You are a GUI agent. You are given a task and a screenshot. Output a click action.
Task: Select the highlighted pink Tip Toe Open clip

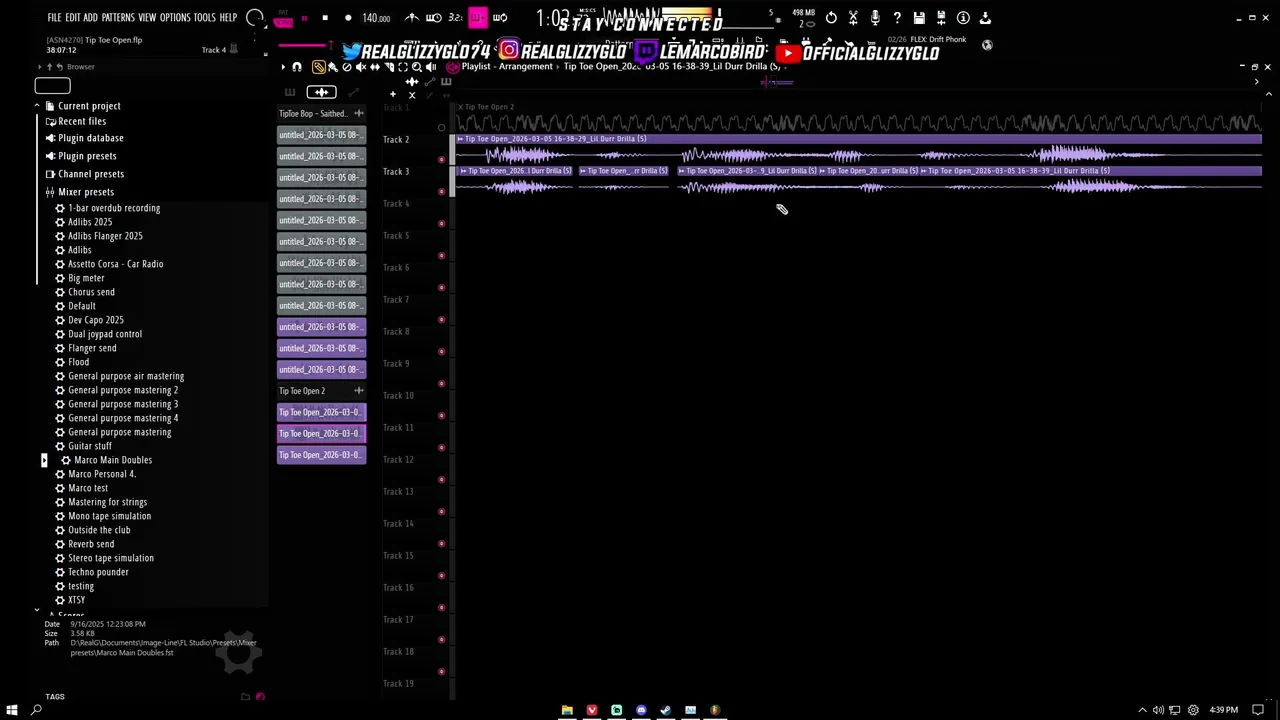coord(321,433)
